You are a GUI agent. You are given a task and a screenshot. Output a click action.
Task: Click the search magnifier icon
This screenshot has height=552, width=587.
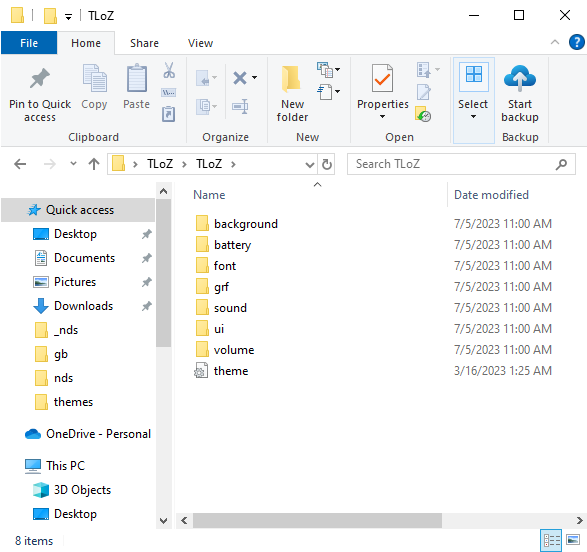[561, 164]
